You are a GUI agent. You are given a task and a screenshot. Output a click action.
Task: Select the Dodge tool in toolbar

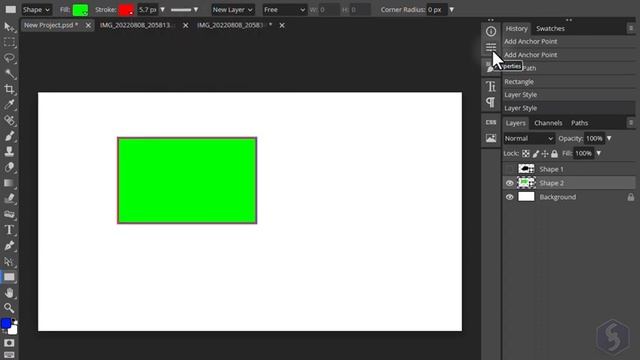tap(9, 214)
